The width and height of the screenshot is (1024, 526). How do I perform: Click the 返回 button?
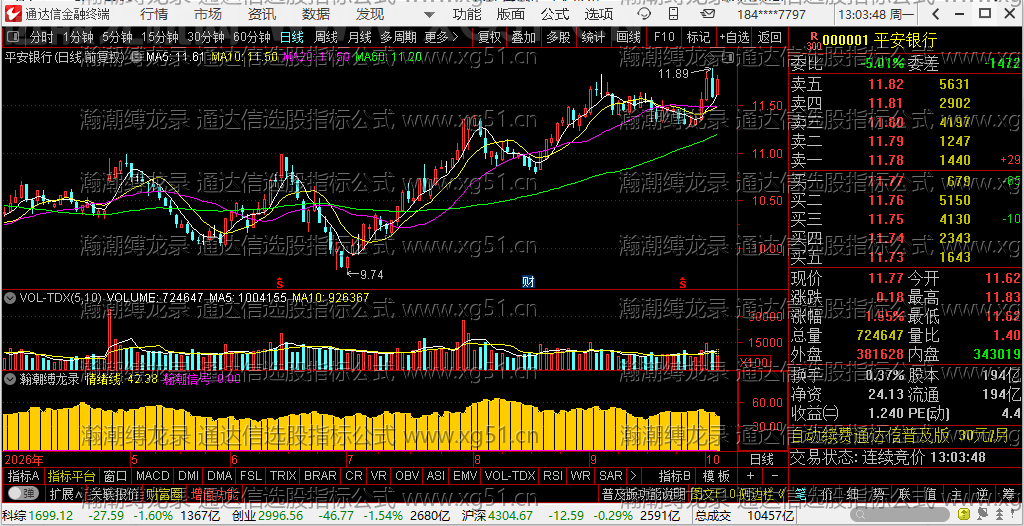point(770,37)
